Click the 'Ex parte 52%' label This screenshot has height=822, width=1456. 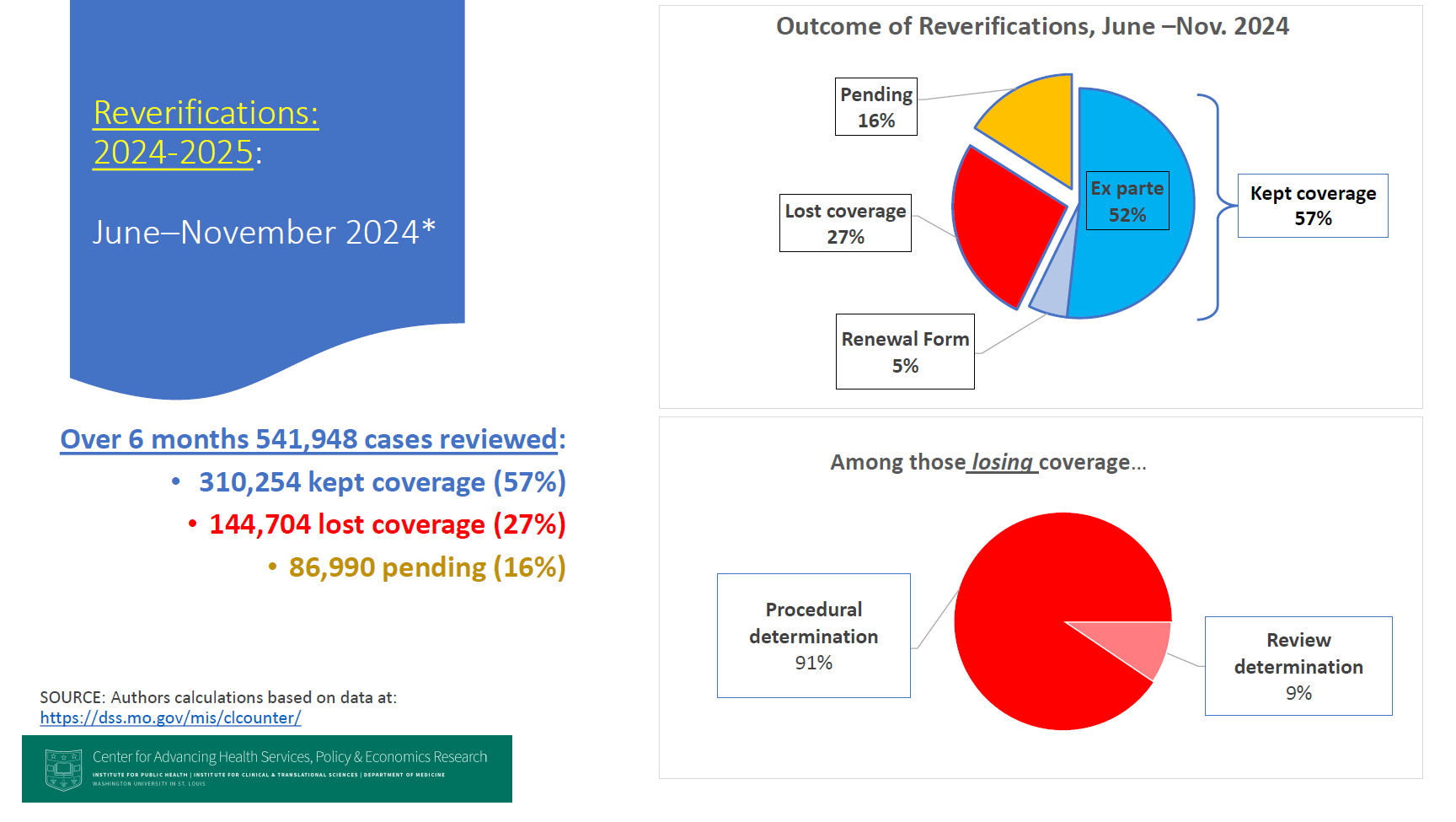(x=1127, y=201)
